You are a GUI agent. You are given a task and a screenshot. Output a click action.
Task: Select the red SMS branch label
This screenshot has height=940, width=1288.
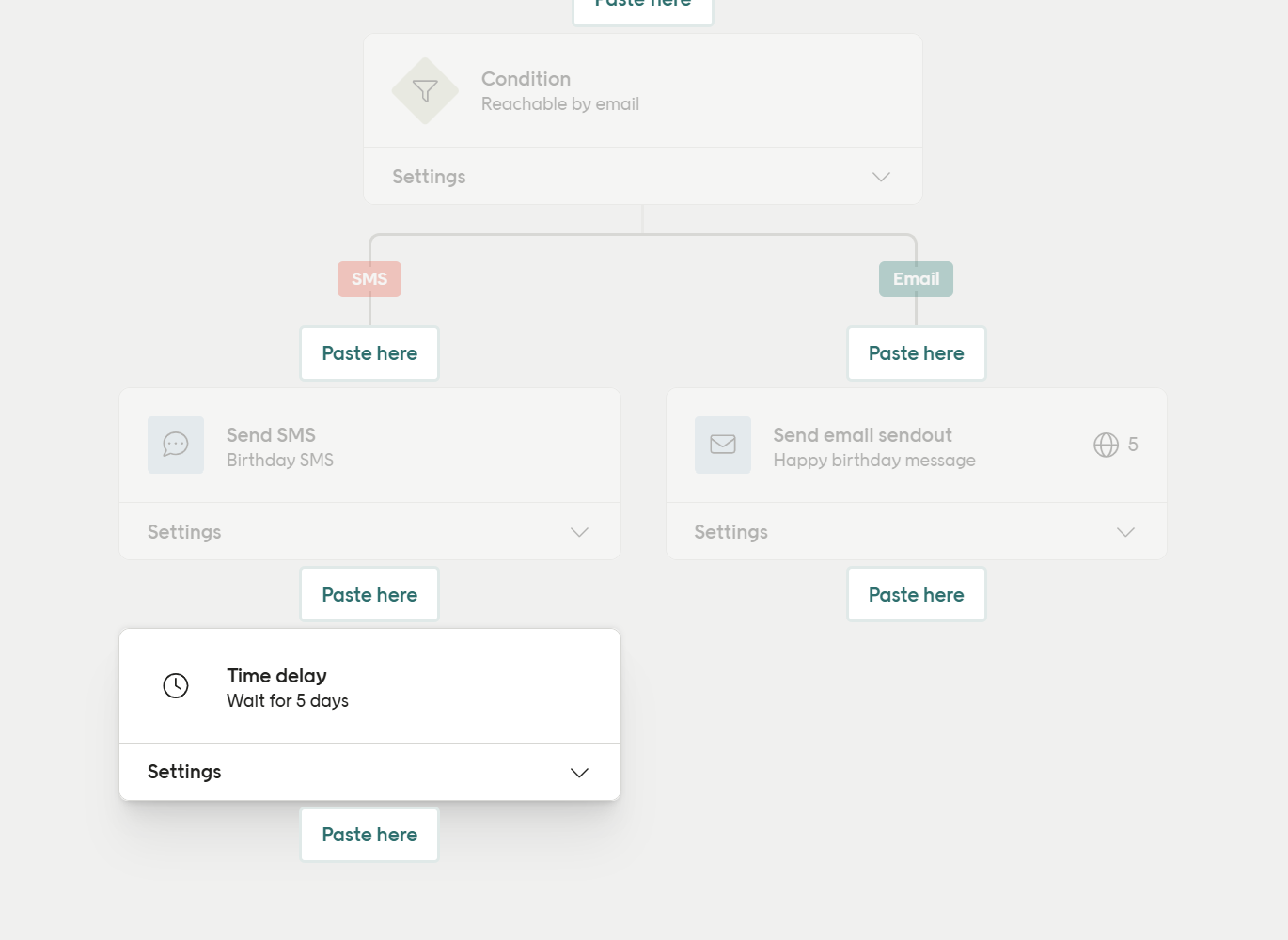[x=369, y=279]
